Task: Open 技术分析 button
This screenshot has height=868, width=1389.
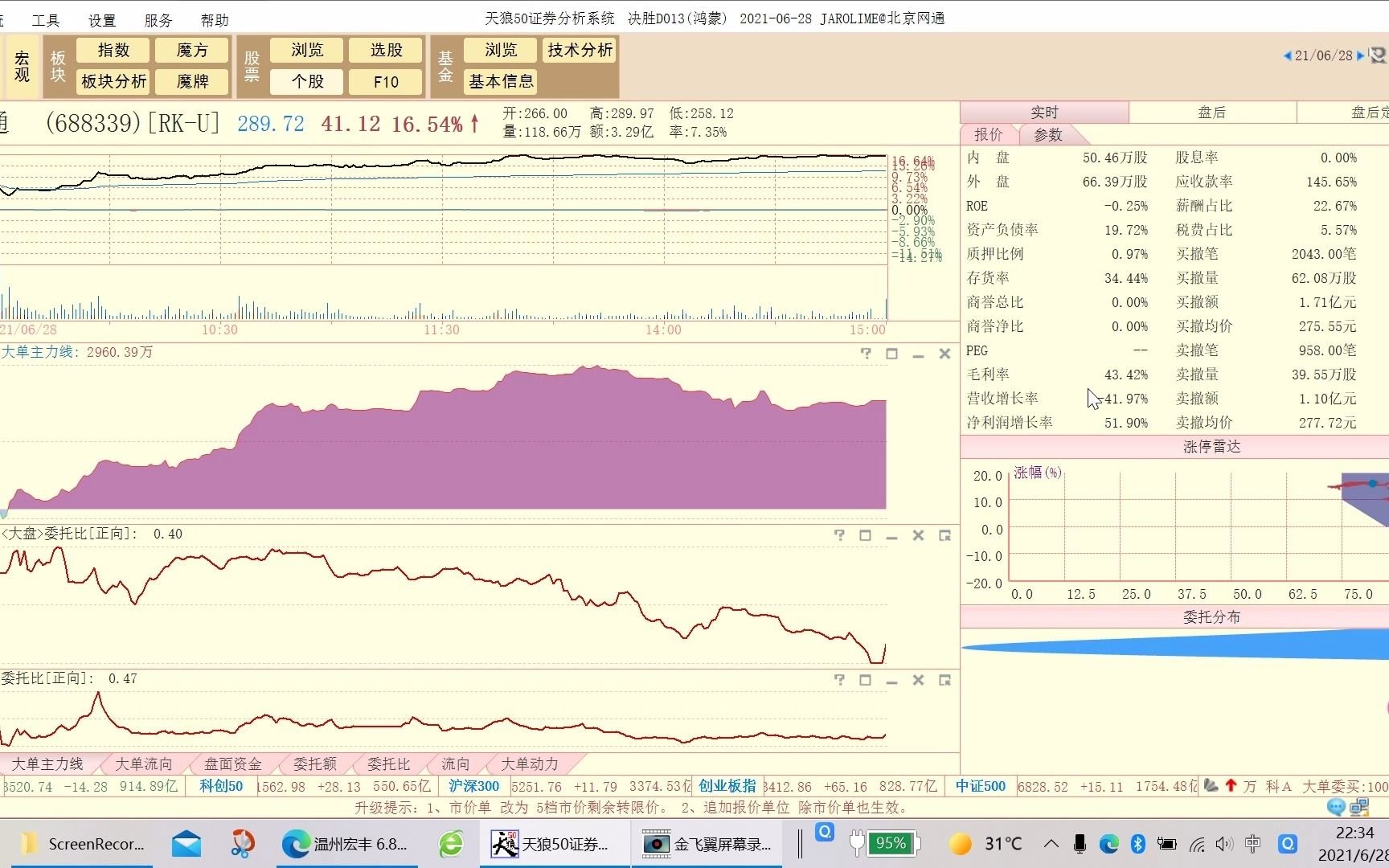Action: (x=580, y=50)
